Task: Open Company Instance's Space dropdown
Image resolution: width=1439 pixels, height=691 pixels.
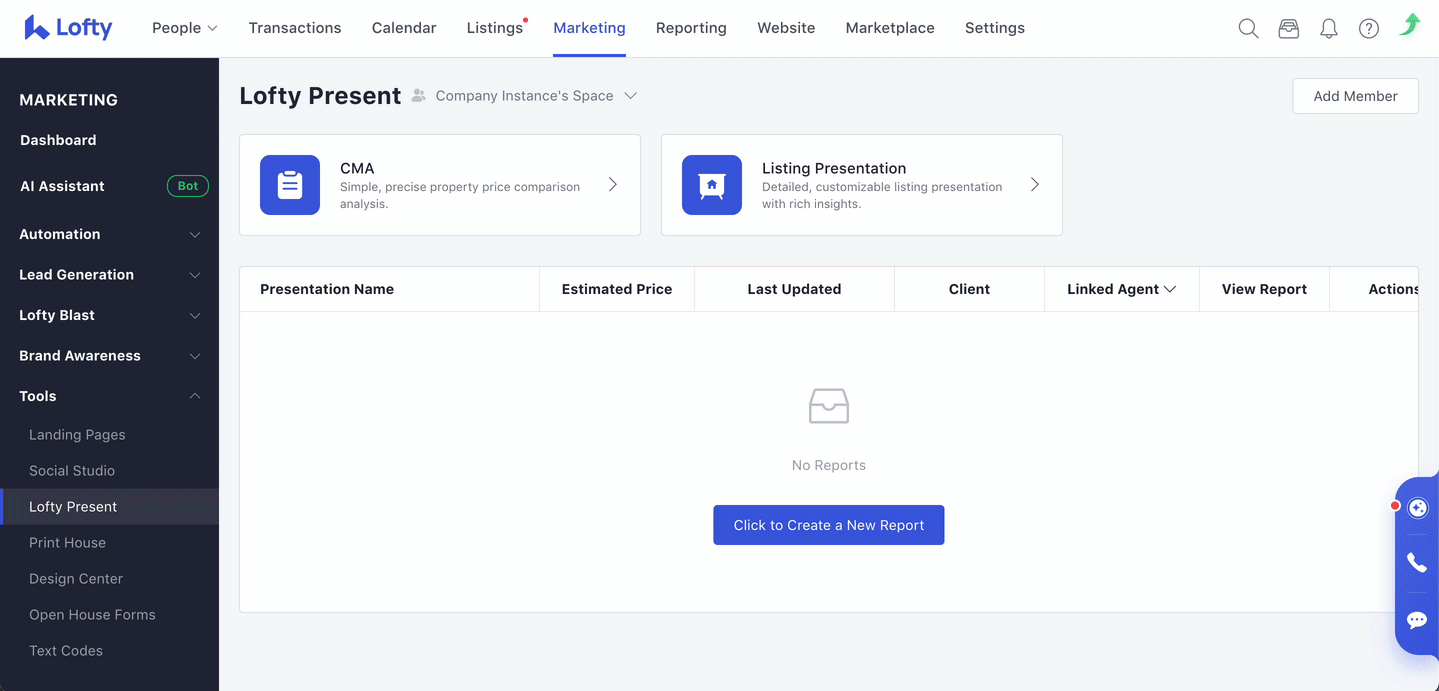Action: click(536, 96)
